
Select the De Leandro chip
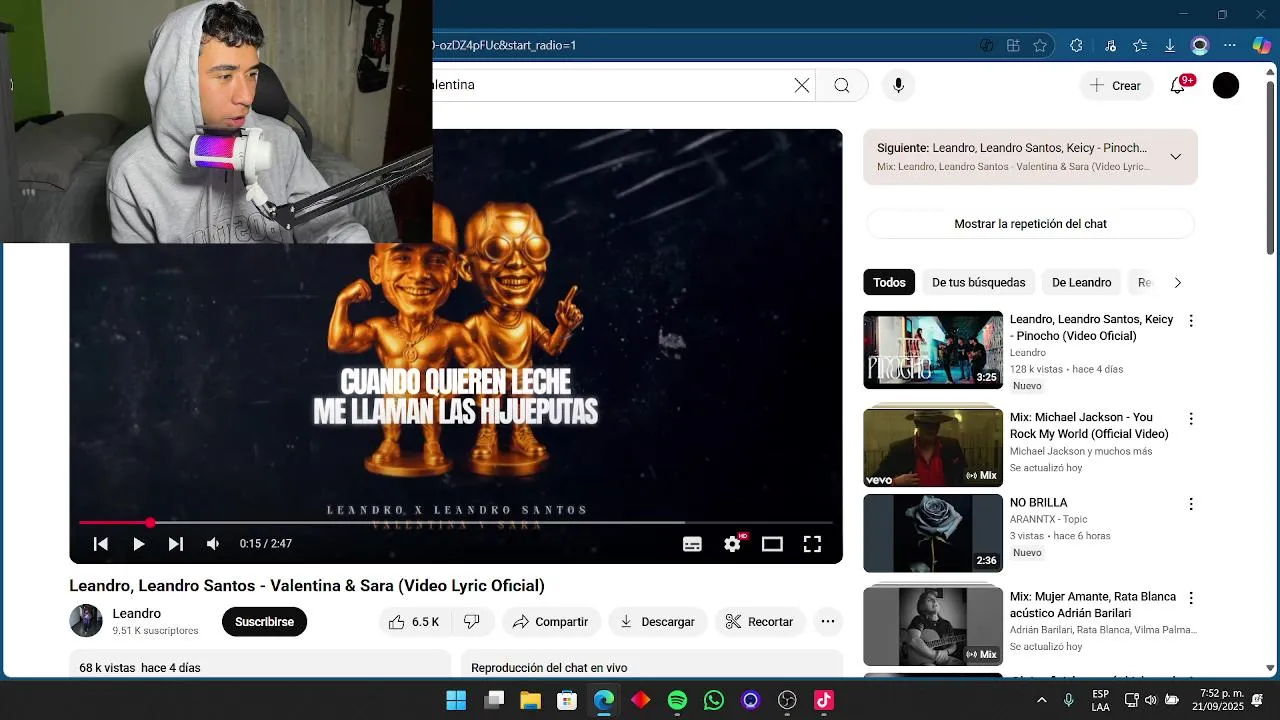[x=1081, y=283]
